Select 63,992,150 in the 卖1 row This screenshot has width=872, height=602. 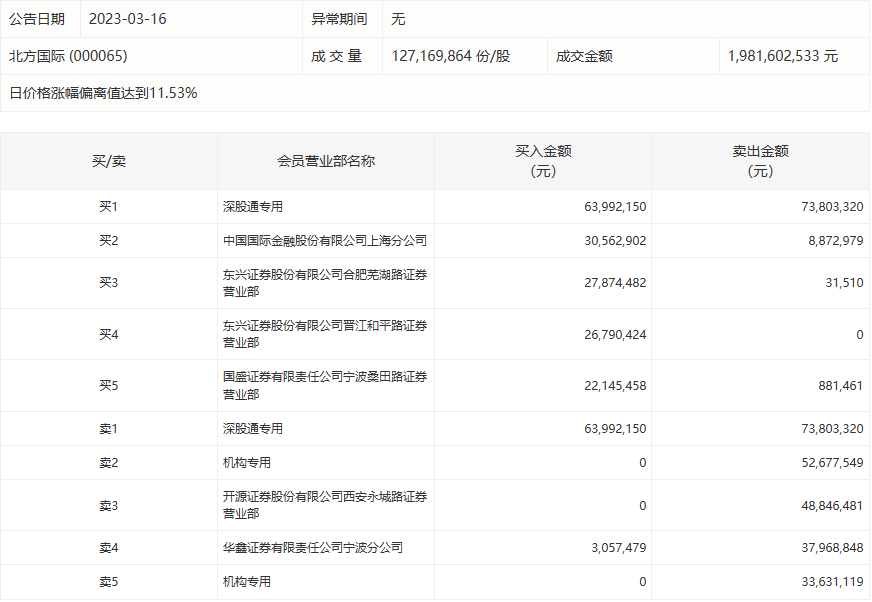[x=615, y=429]
